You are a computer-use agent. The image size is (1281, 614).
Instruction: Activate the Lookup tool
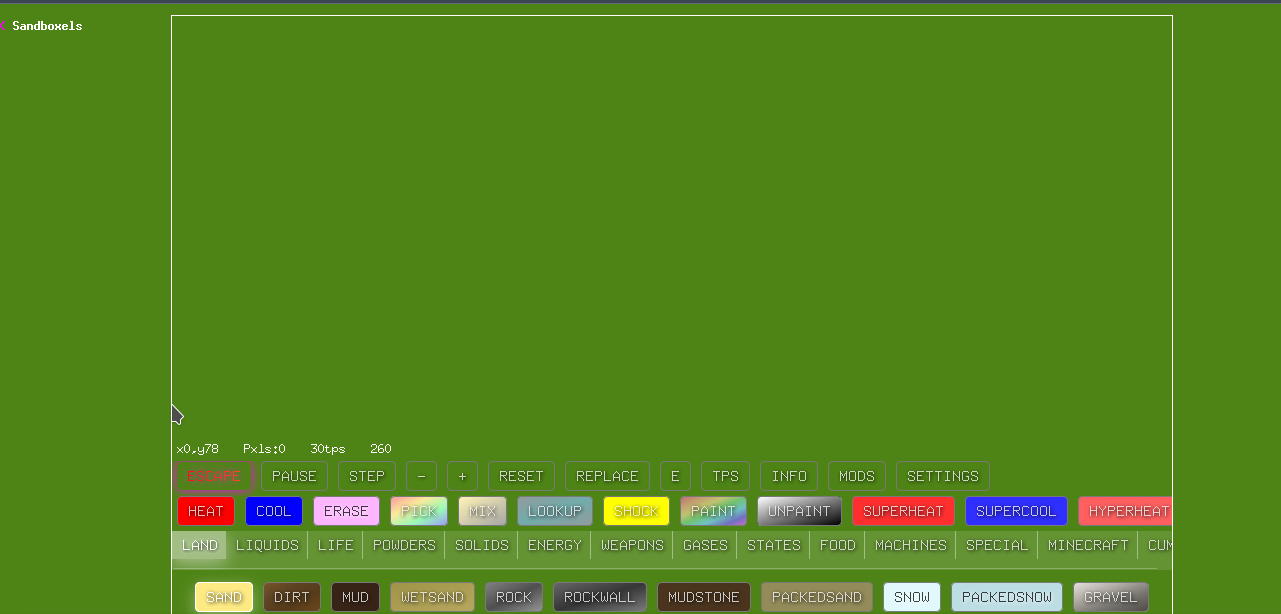point(555,511)
